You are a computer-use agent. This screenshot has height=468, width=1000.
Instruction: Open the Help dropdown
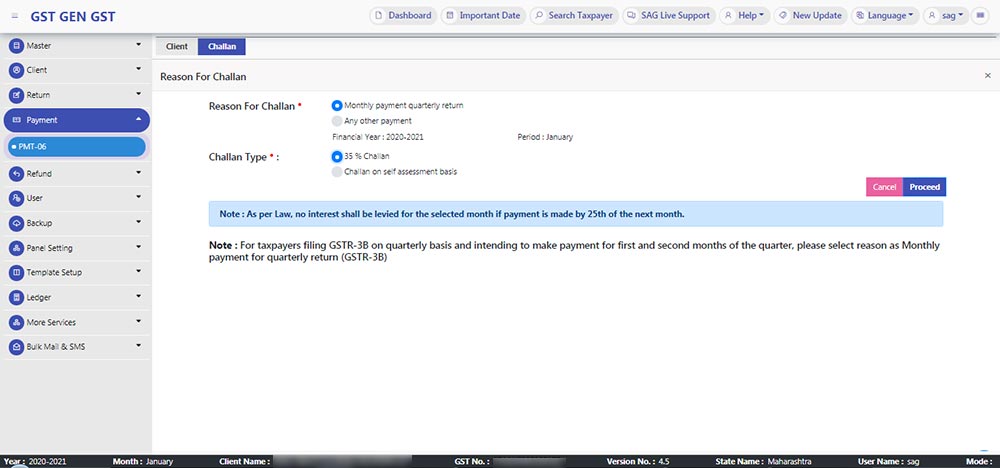point(743,16)
